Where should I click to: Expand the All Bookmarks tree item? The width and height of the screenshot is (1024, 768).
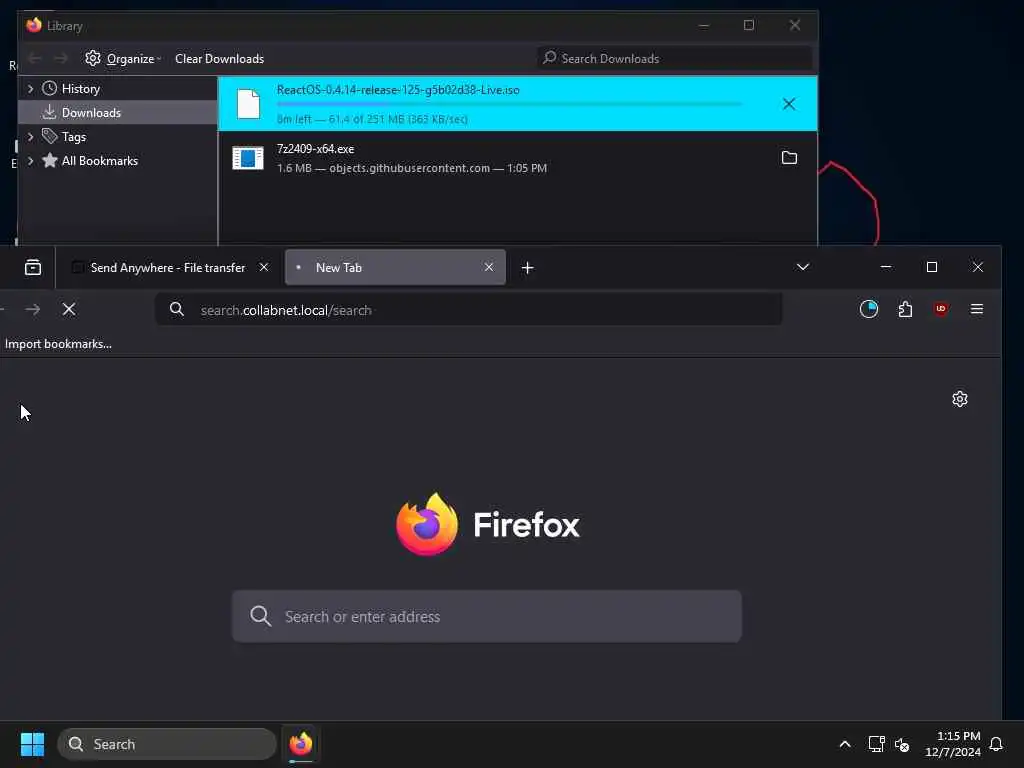[30, 161]
